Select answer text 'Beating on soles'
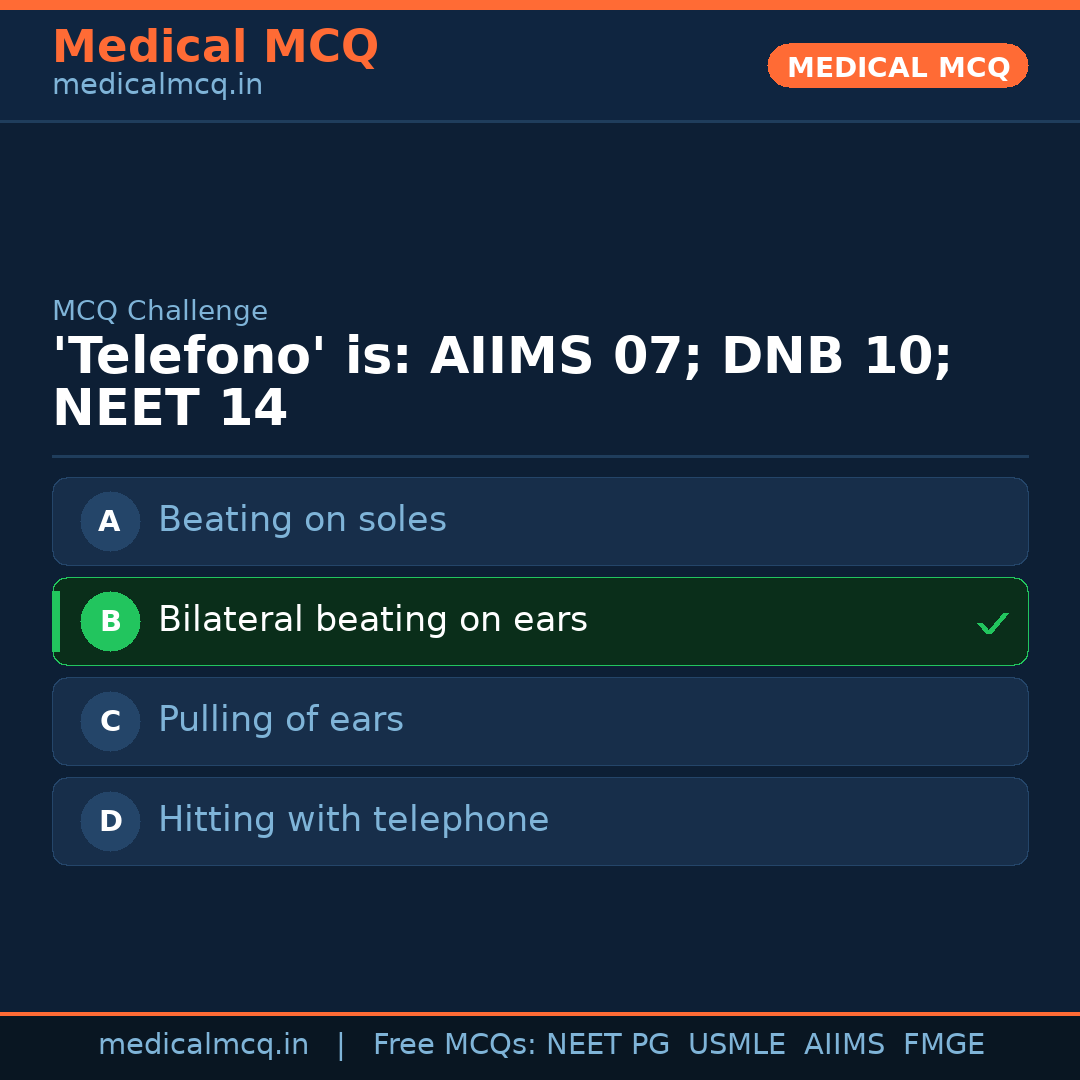Viewport: 1080px width, 1080px height. [x=302, y=520]
